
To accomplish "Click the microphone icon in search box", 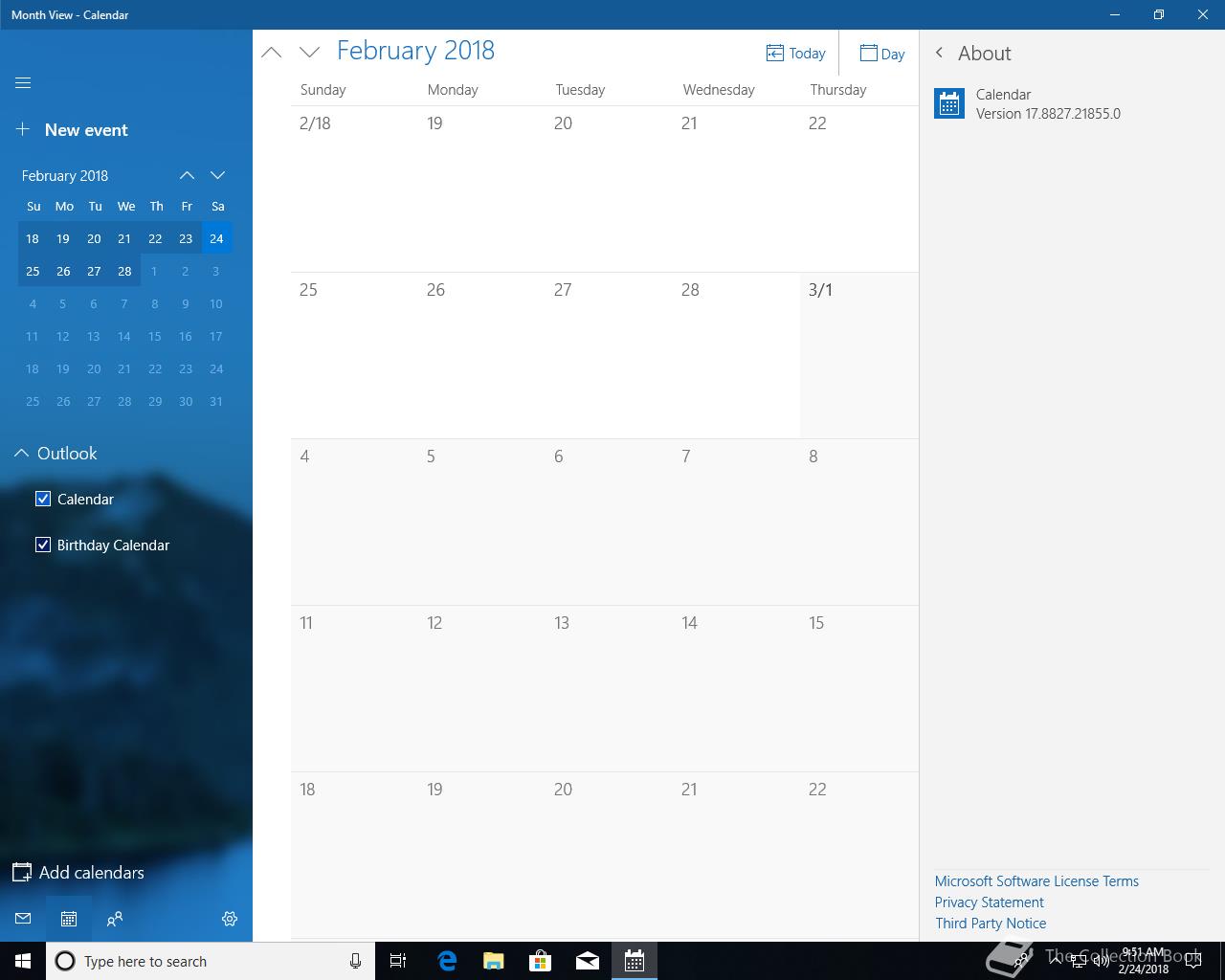I will [x=355, y=961].
